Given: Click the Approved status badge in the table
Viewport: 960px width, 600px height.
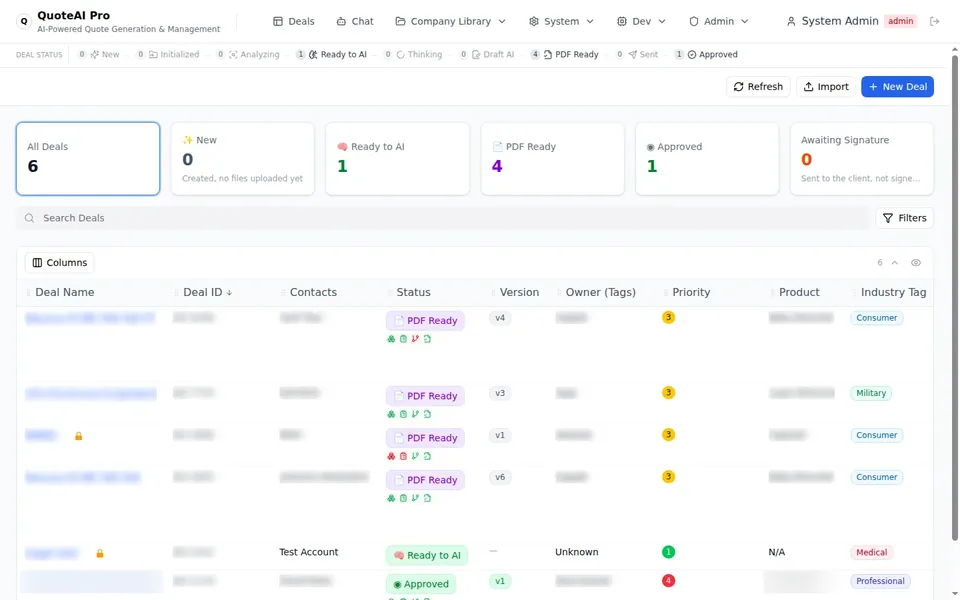Looking at the screenshot, I should coord(421,584).
